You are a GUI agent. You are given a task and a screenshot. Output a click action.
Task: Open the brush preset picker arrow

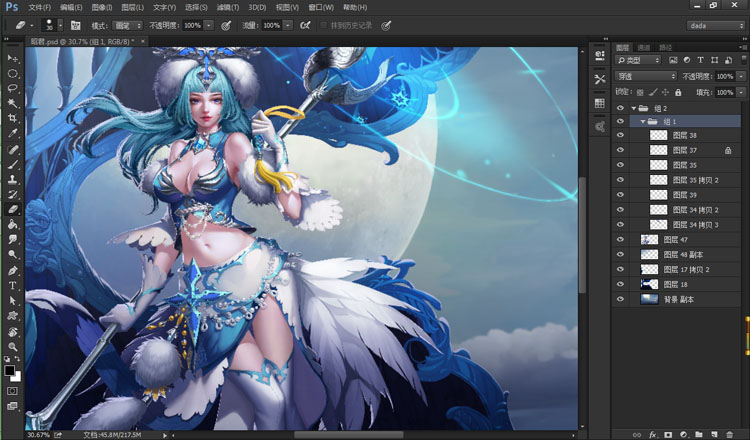point(60,25)
